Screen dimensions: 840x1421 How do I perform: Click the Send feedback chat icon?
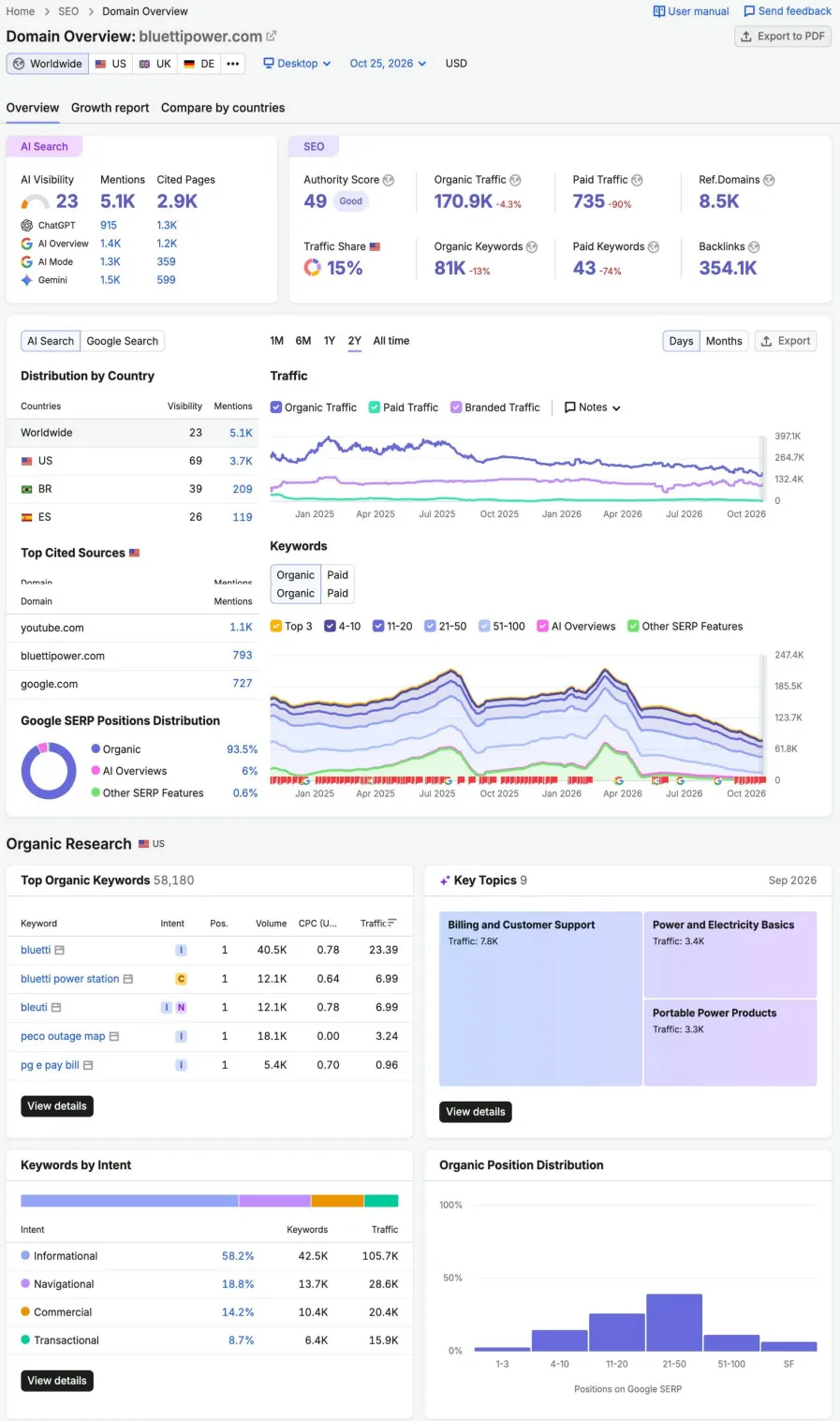click(x=749, y=11)
